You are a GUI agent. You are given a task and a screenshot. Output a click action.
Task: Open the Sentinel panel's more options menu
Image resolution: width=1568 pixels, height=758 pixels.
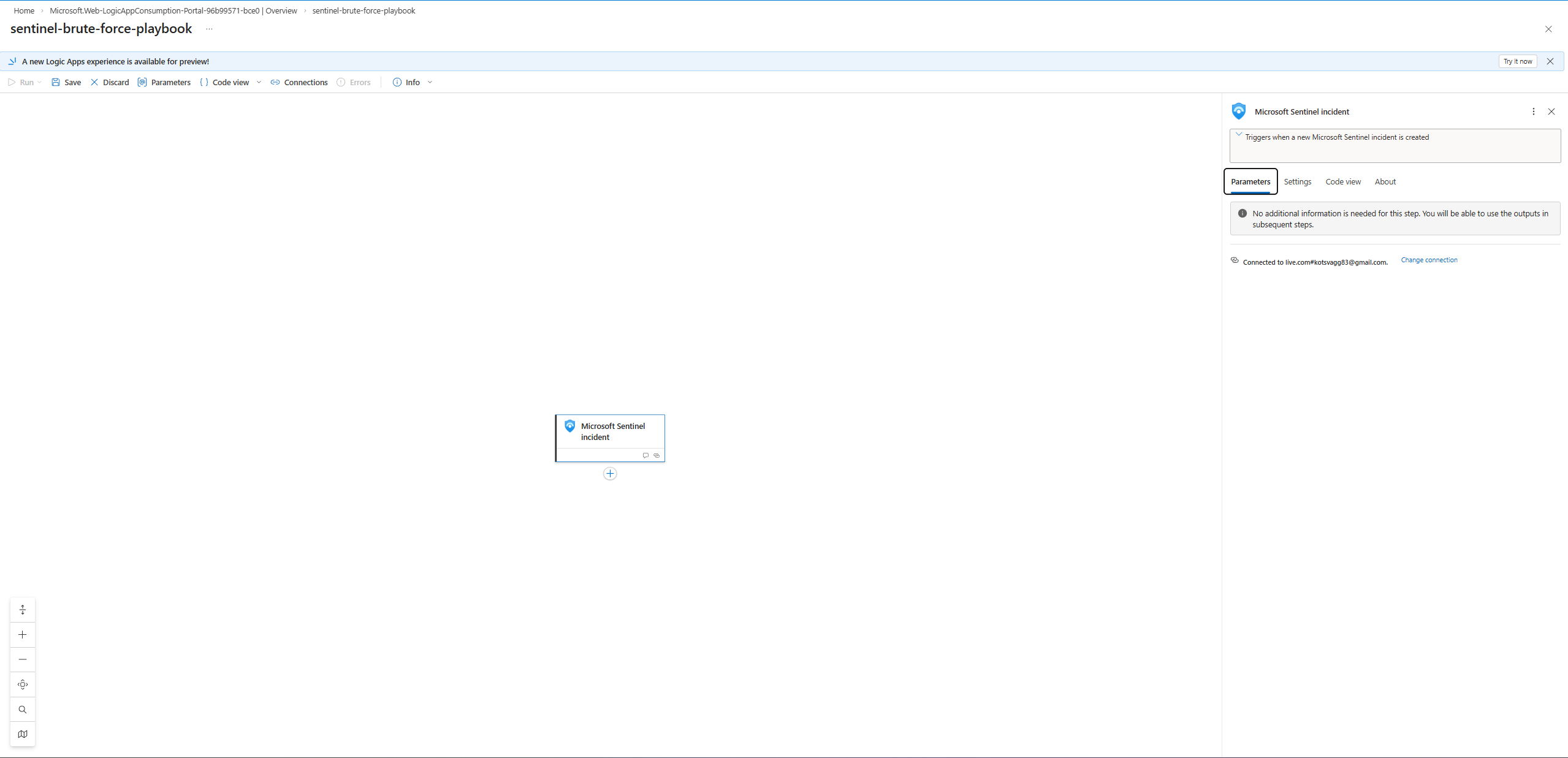tap(1533, 112)
